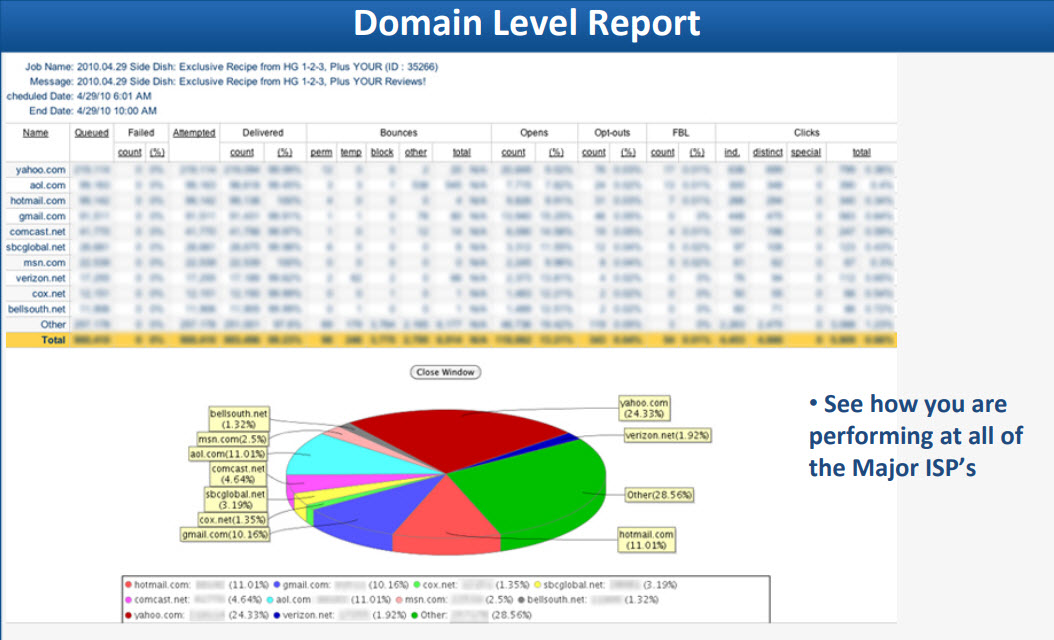Sort by the Name column header

[36, 132]
